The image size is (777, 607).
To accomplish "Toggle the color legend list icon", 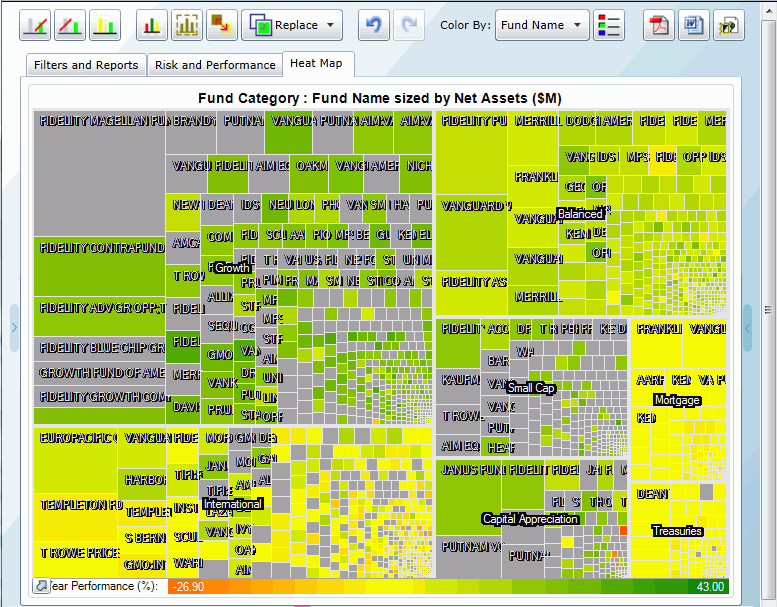I will pos(609,25).
